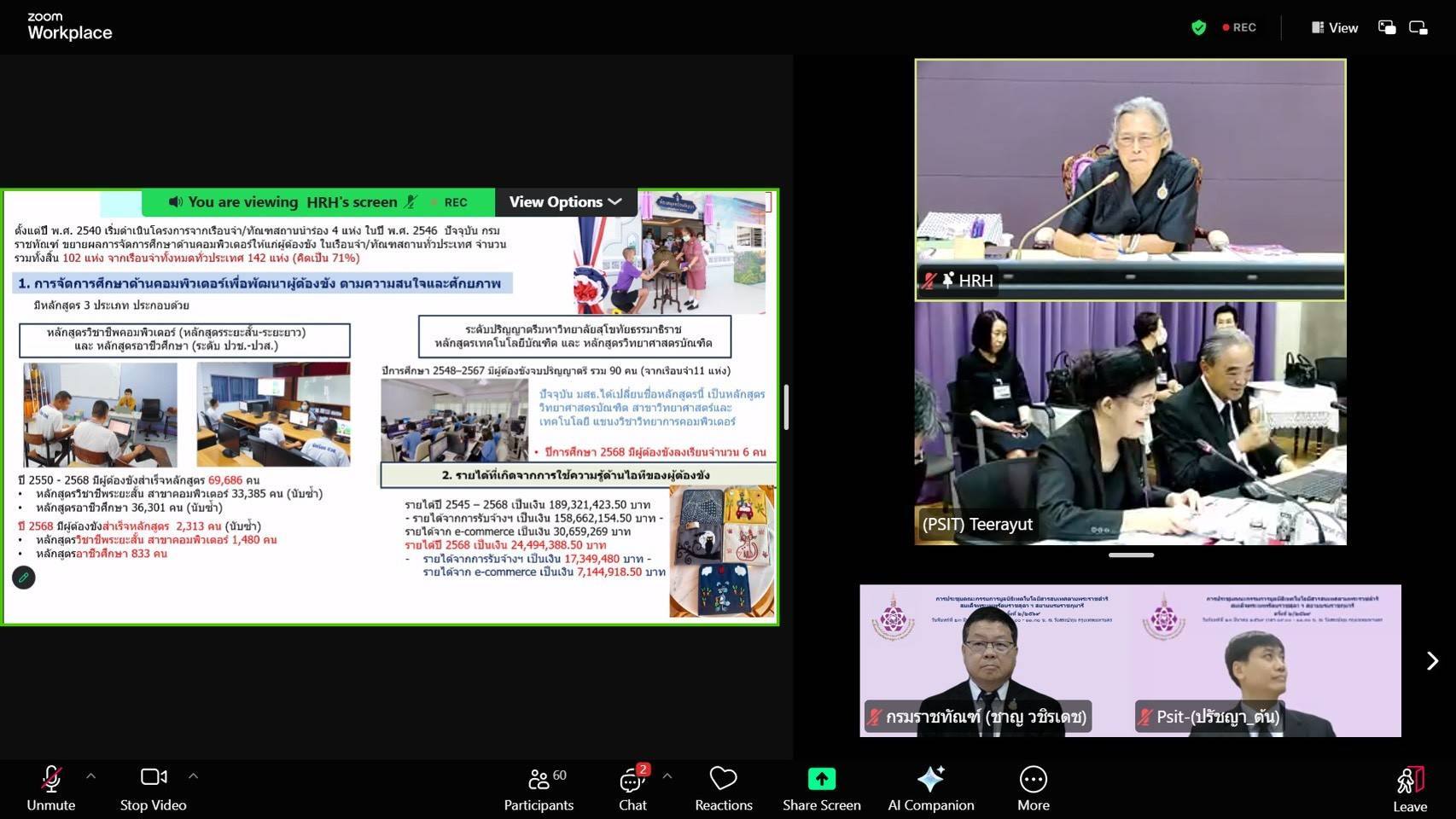Show next page of participant videos

[1432, 661]
